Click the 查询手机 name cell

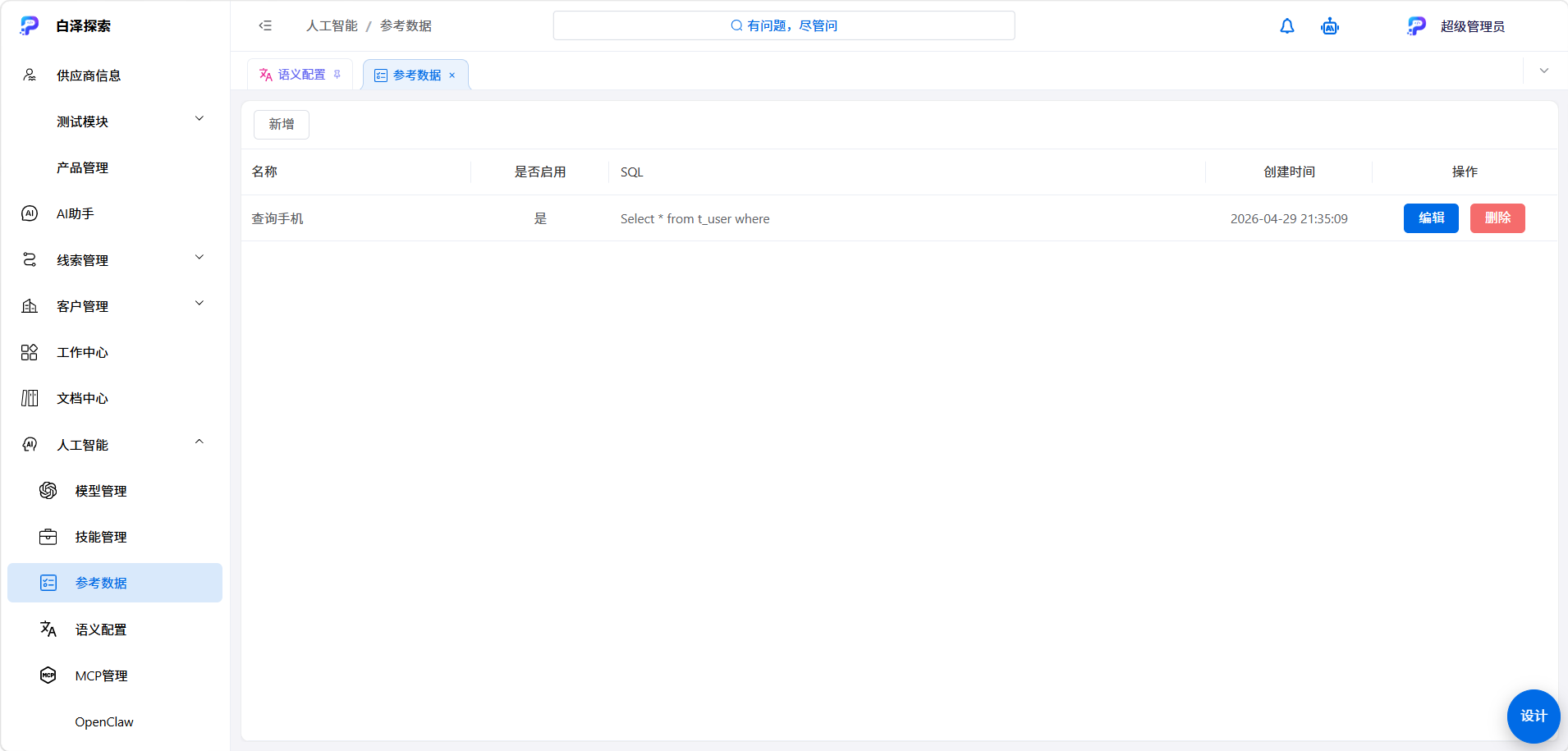(277, 219)
